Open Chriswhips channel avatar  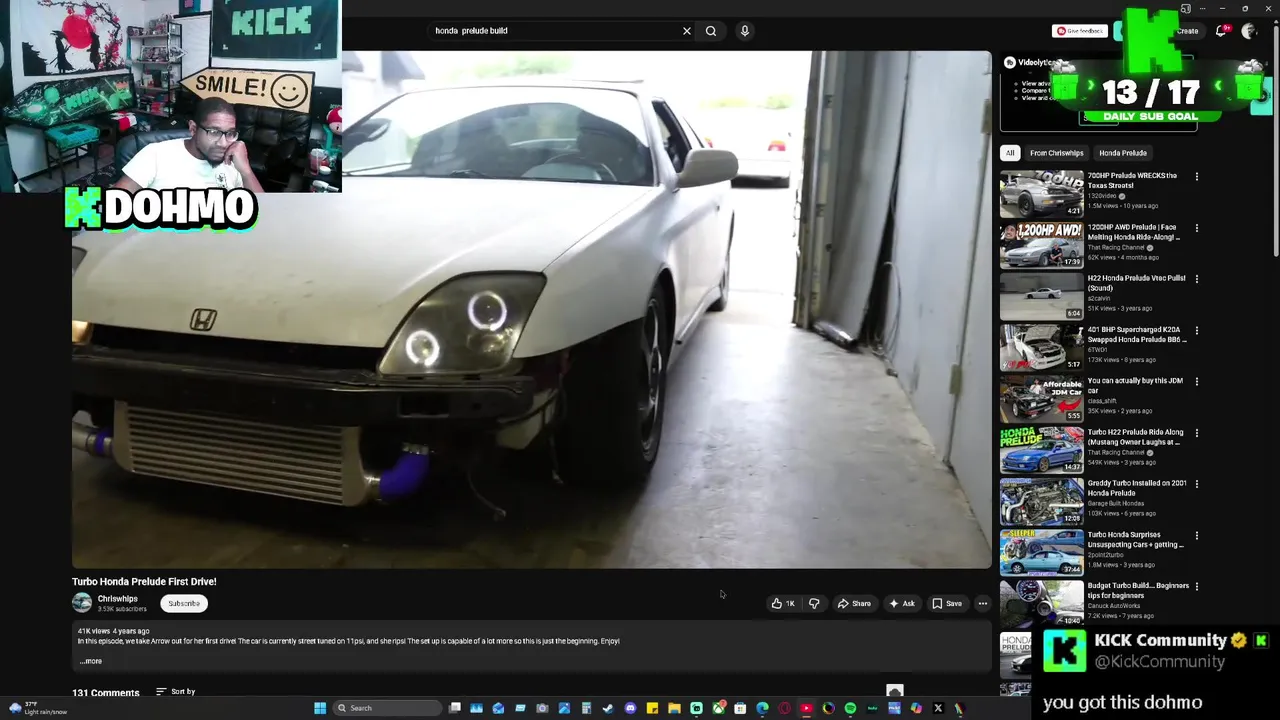coord(82,603)
